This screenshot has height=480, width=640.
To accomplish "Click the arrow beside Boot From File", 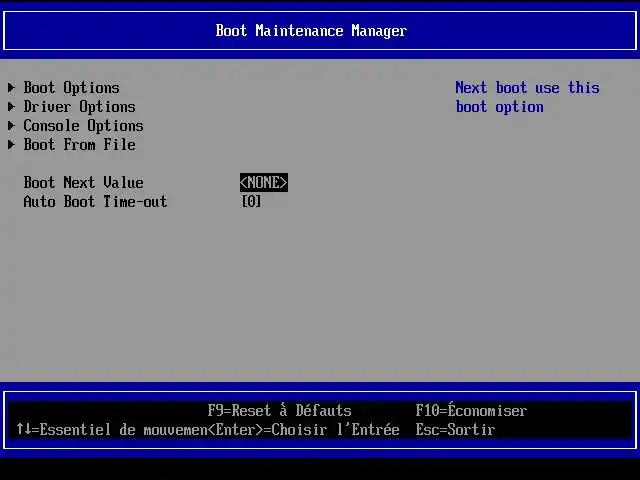I will (11, 144).
